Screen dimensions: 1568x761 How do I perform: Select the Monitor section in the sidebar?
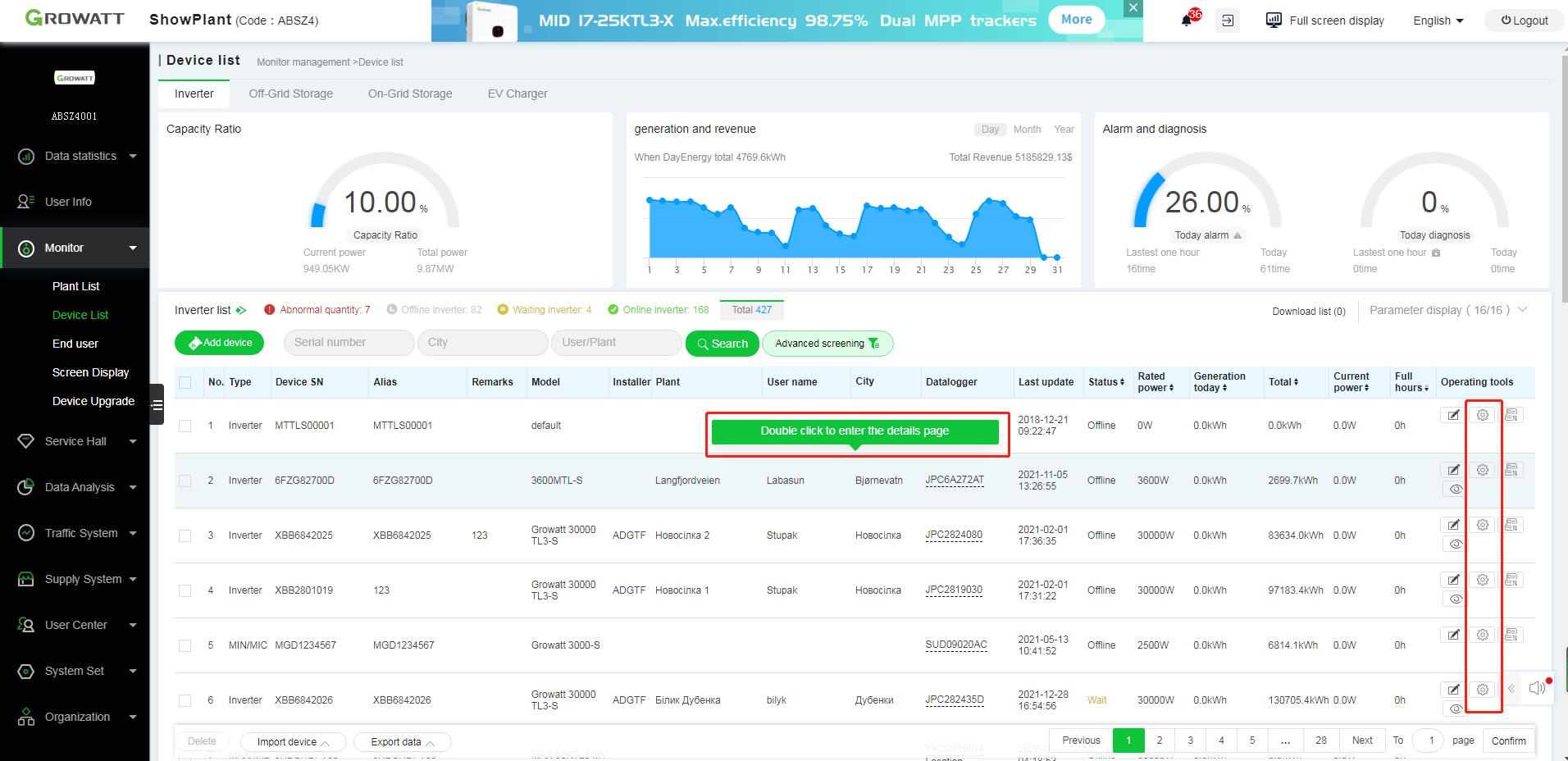(x=64, y=248)
